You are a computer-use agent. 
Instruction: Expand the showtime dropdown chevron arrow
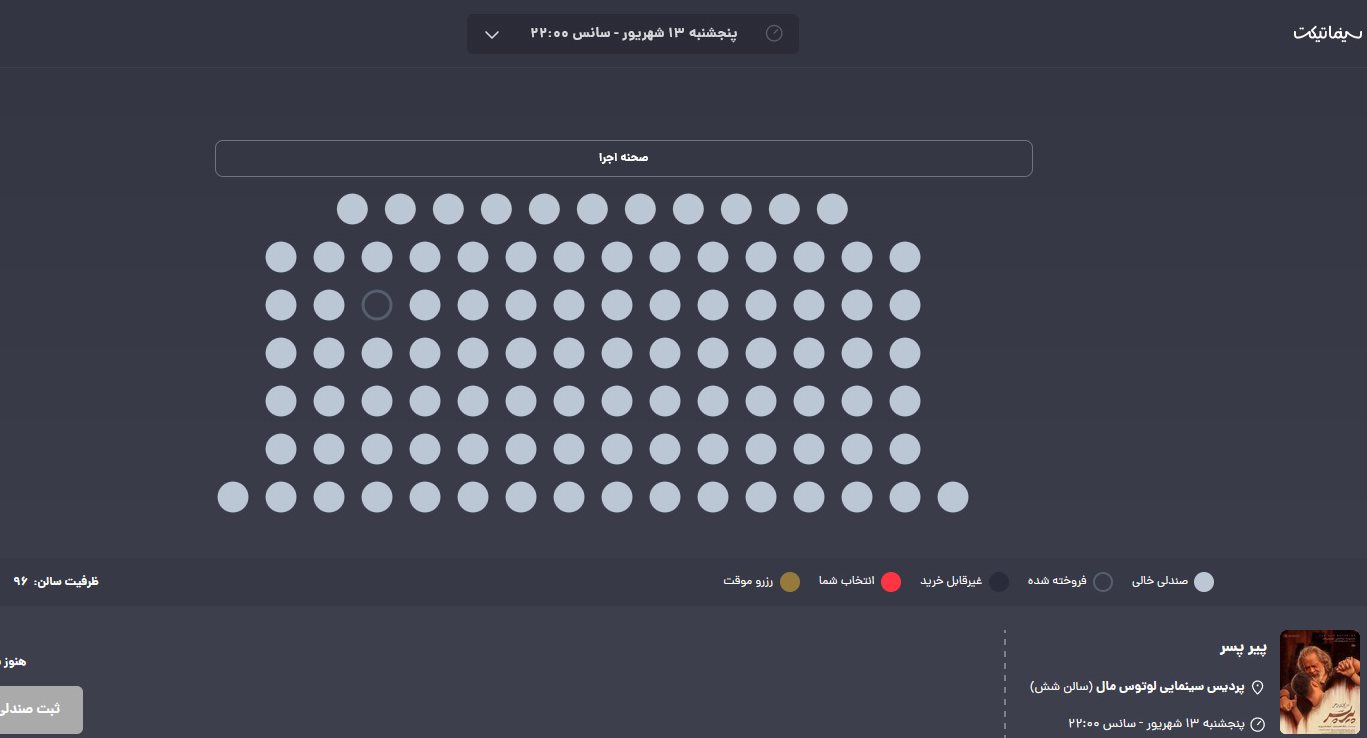[x=492, y=34]
